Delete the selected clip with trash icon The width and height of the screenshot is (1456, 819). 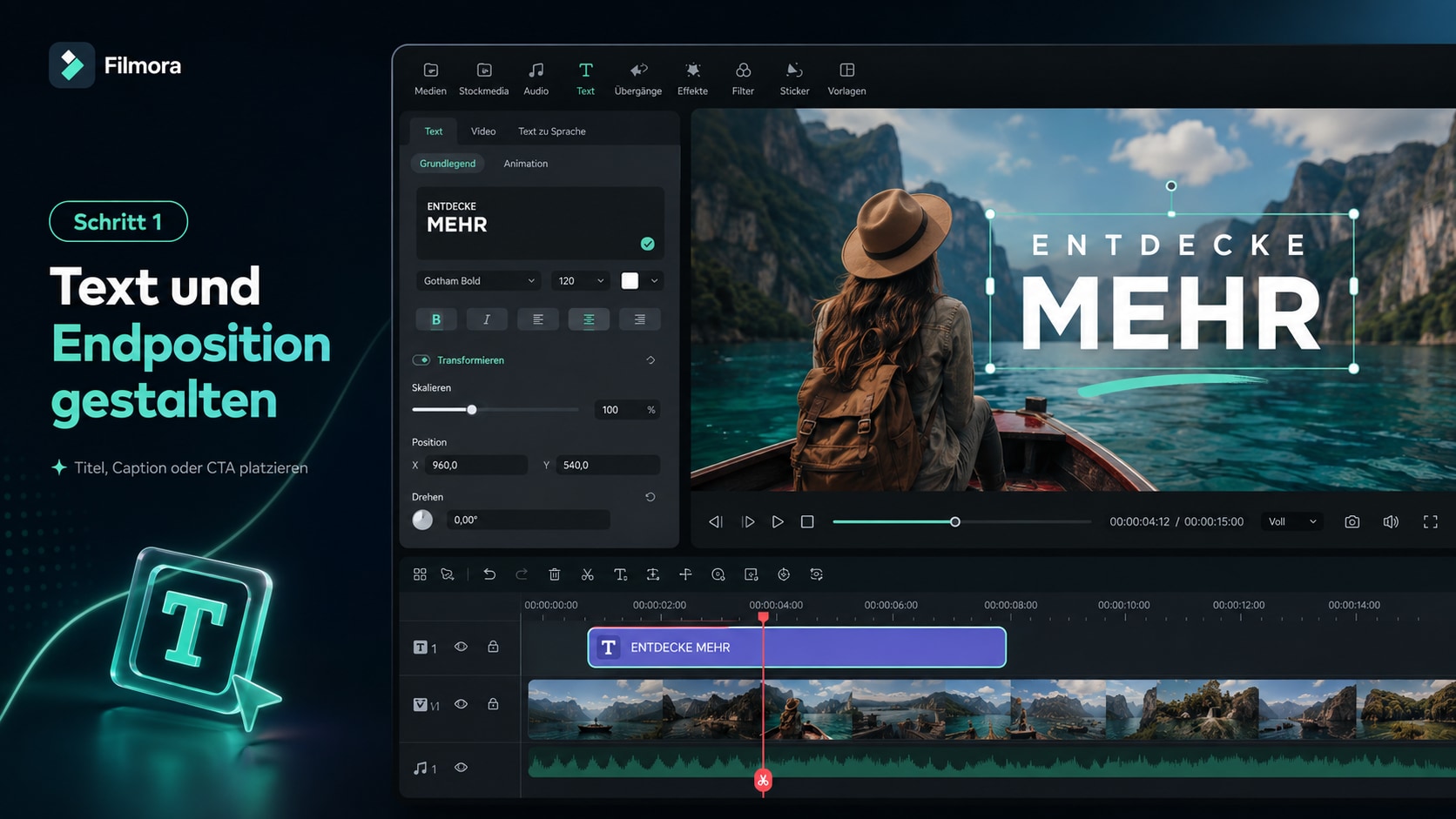click(555, 574)
